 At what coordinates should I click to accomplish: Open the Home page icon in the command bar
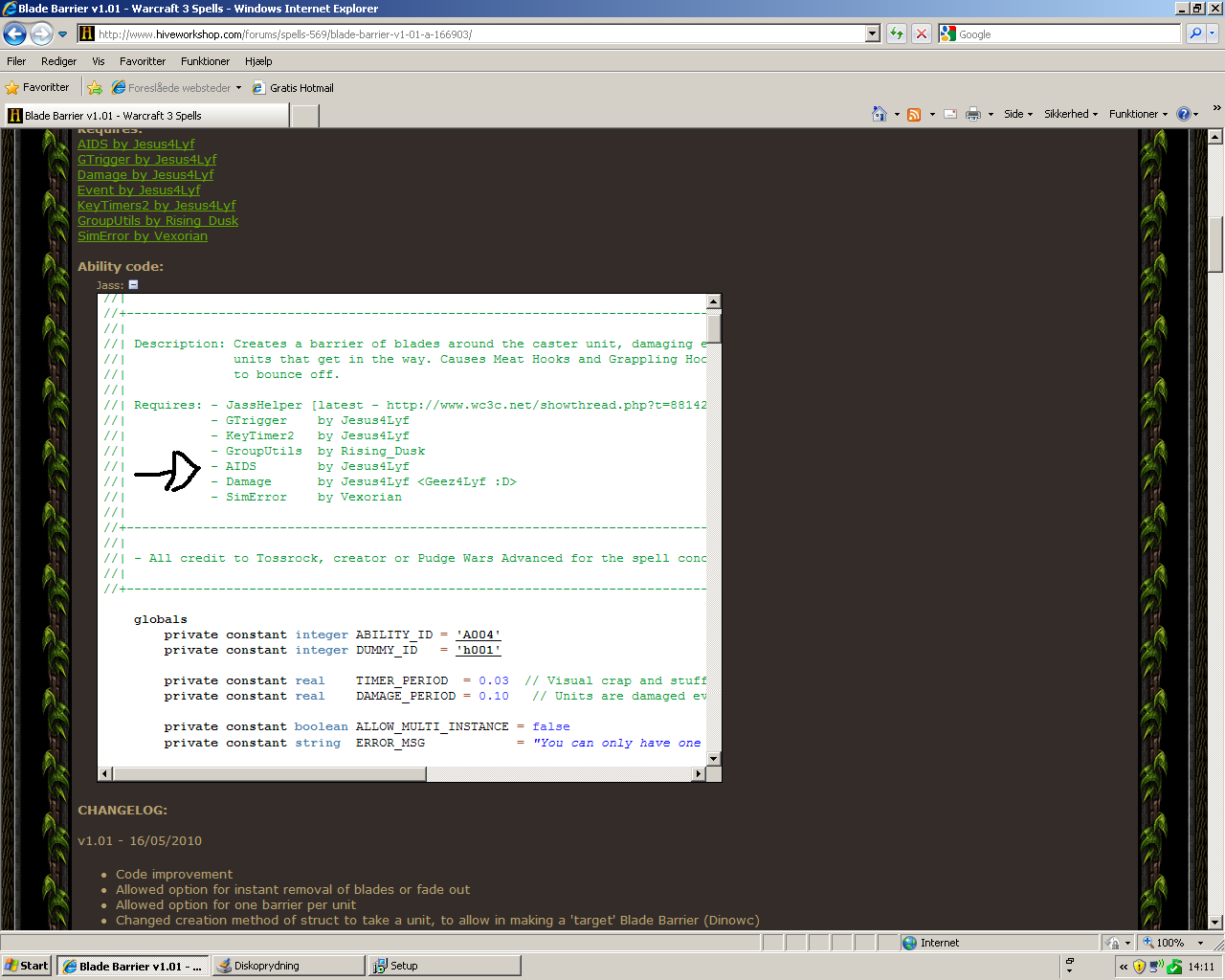pyautogui.click(x=880, y=114)
